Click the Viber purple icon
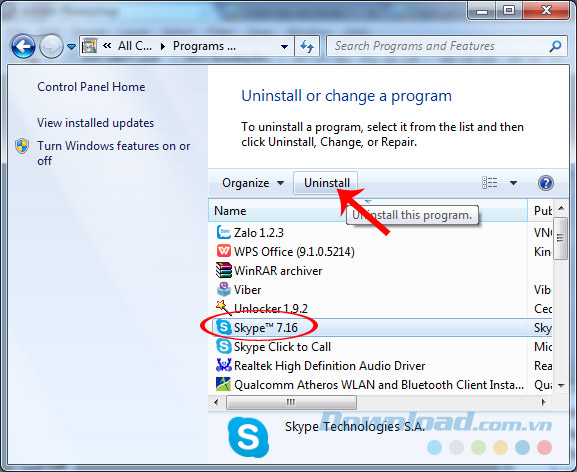This screenshot has width=577, height=472. pyautogui.click(x=224, y=290)
